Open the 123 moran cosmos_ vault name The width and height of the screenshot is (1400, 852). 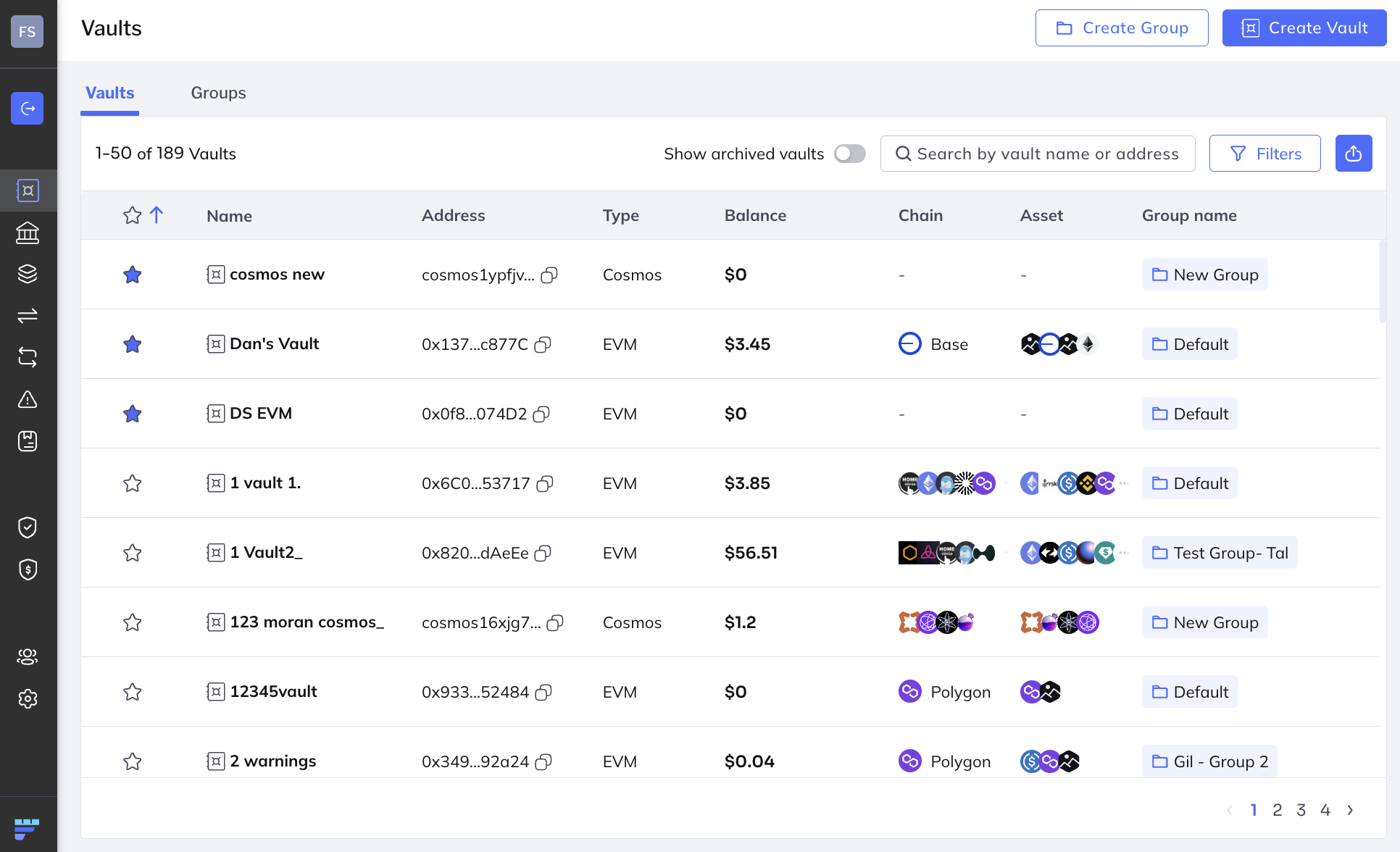307,622
